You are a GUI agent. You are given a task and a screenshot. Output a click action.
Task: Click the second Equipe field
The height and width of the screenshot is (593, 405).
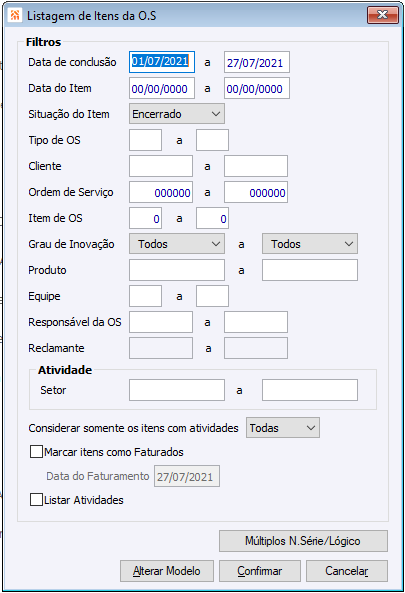pos(212,296)
